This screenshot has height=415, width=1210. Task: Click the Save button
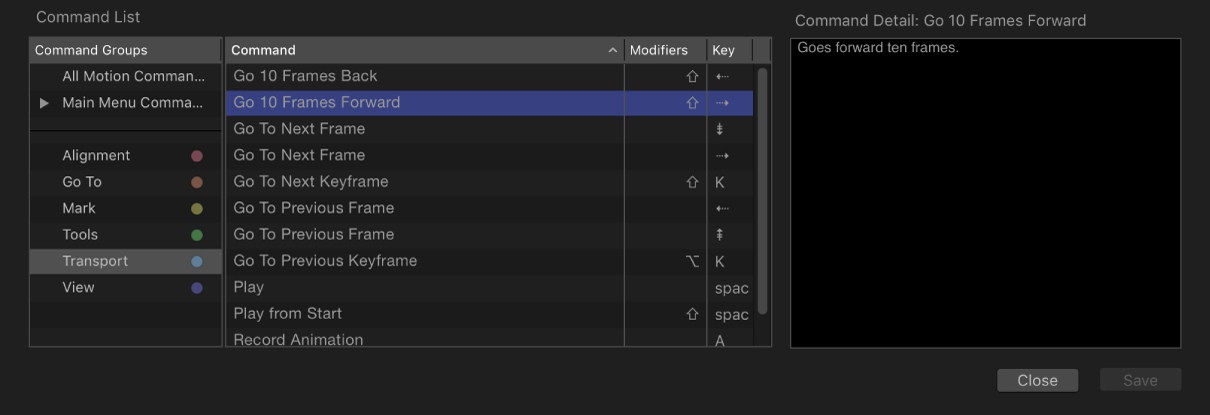(1140, 380)
